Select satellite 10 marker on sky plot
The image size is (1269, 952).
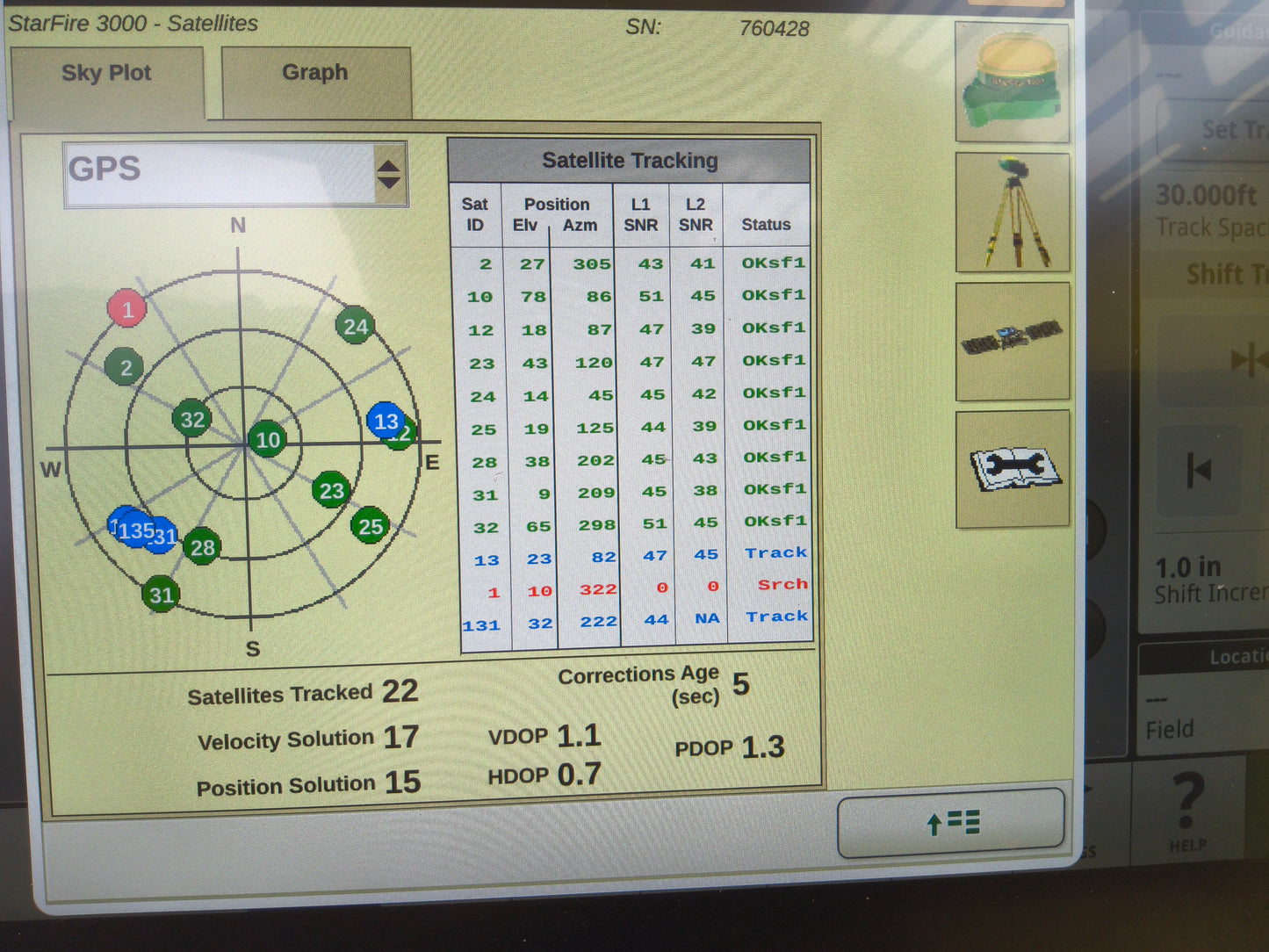(268, 439)
